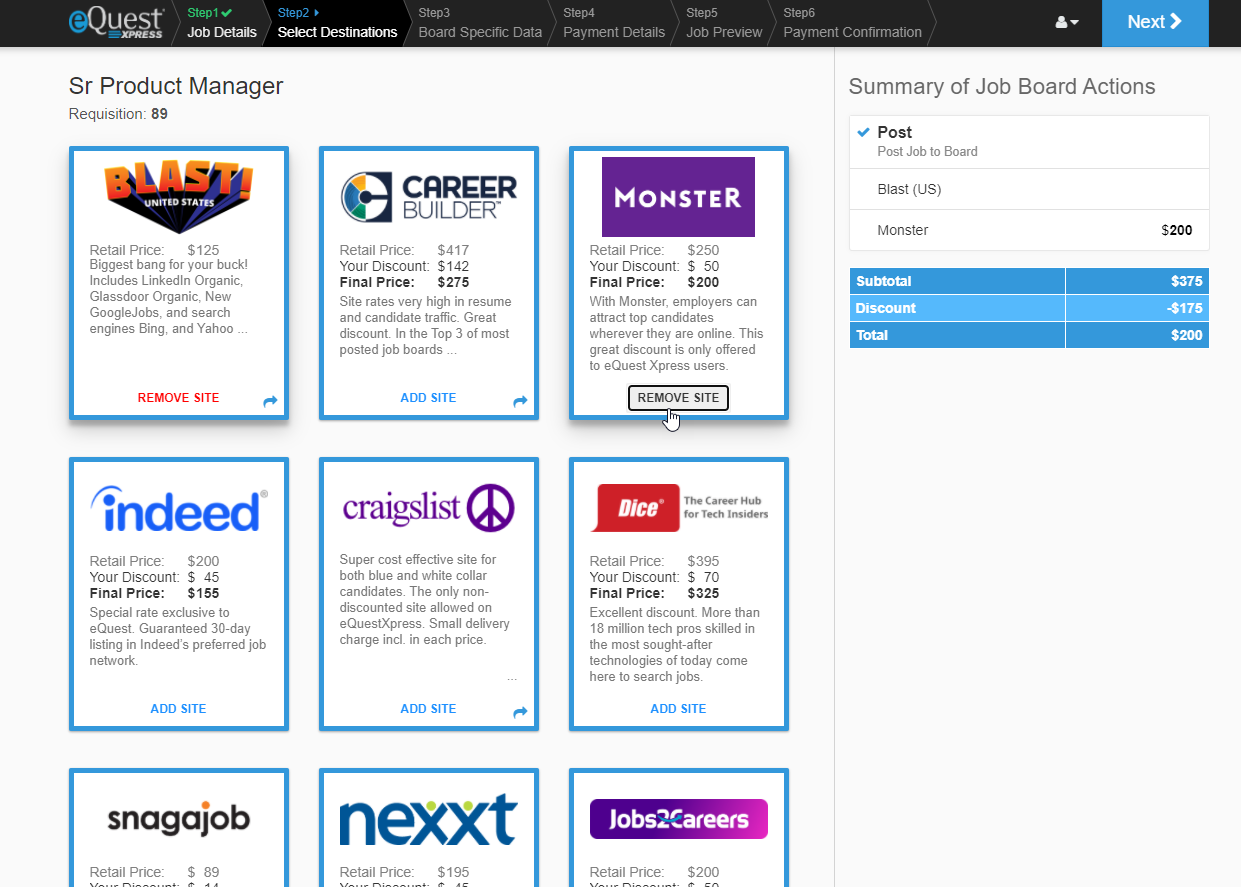The height and width of the screenshot is (887, 1241).
Task: Remove the Monster site
Action: (678, 398)
